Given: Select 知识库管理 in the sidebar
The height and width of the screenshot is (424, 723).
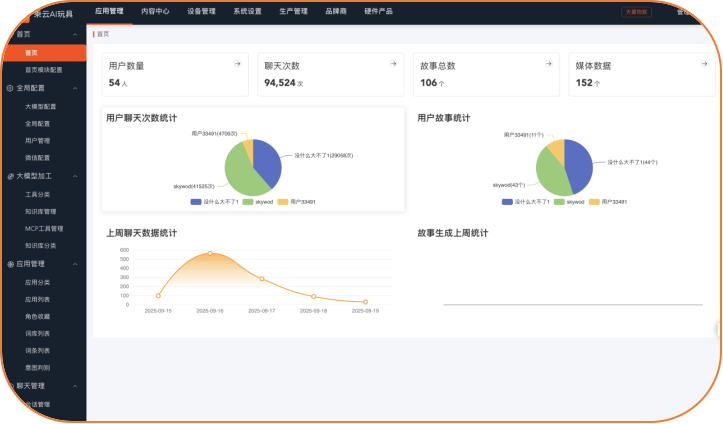Looking at the screenshot, I should coord(41,211).
